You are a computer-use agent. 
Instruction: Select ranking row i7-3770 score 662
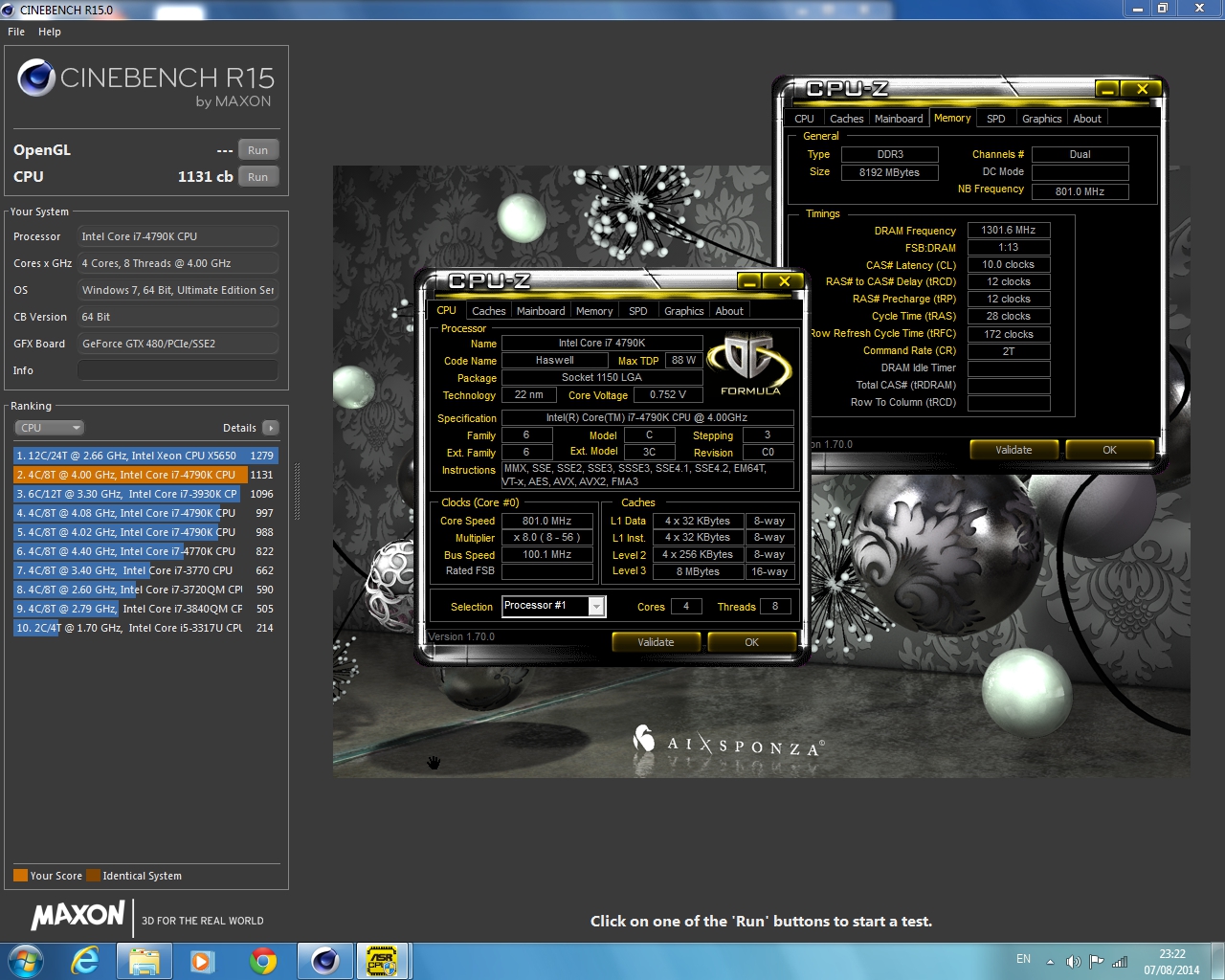145,570
